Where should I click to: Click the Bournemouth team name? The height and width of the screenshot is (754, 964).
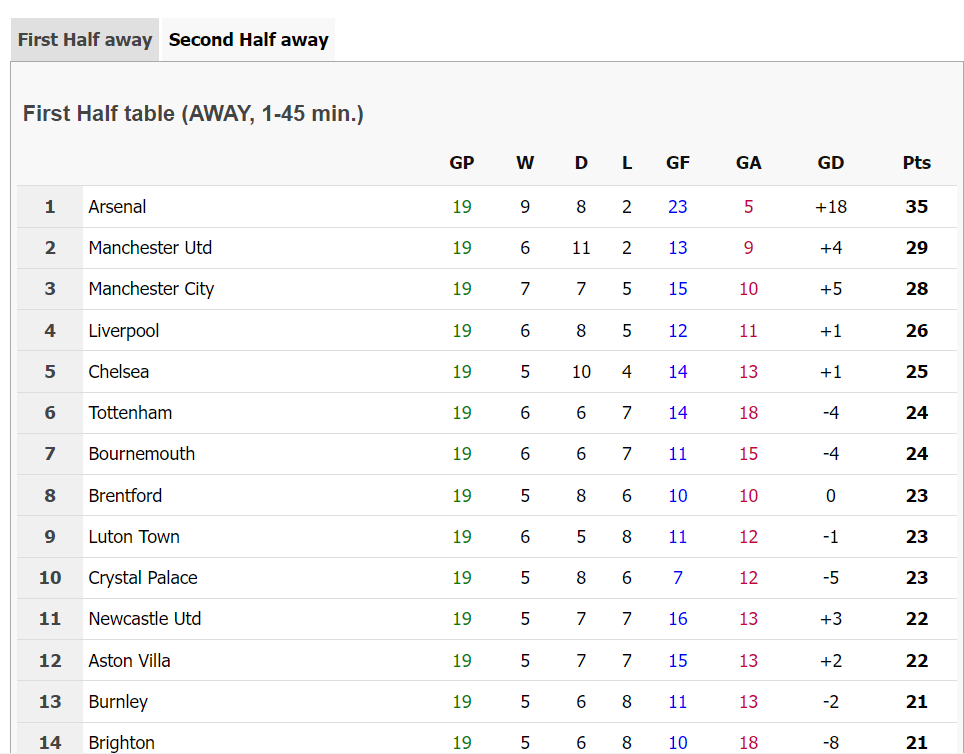point(141,454)
